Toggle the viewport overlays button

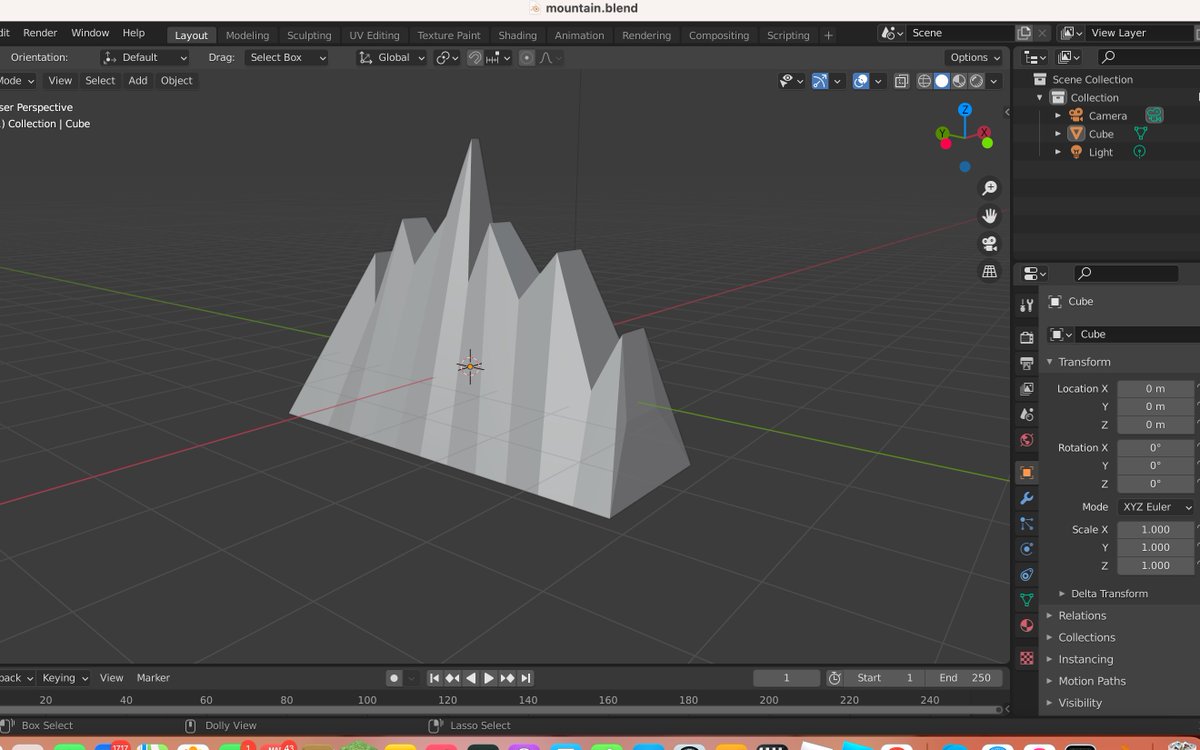pos(860,81)
